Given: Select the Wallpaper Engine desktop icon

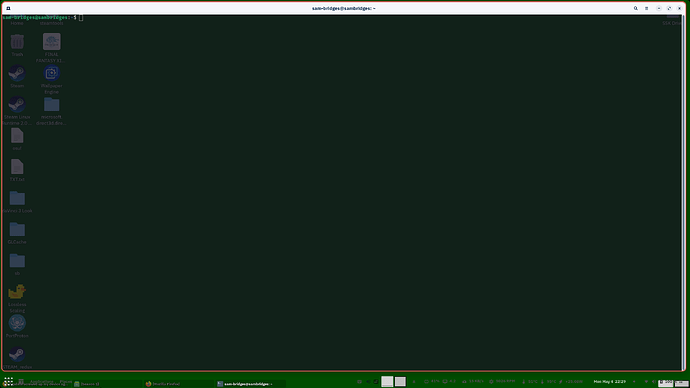Looking at the screenshot, I should pyautogui.click(x=51, y=79).
